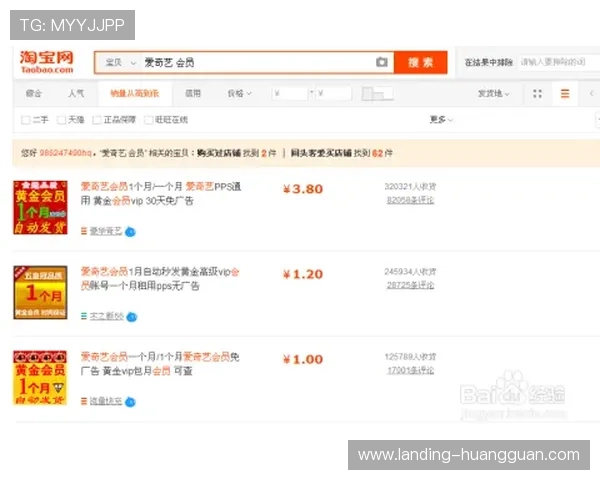Screen dimensions: 600x480
Task: Select the 综合 sort tab
Action: tap(34, 93)
